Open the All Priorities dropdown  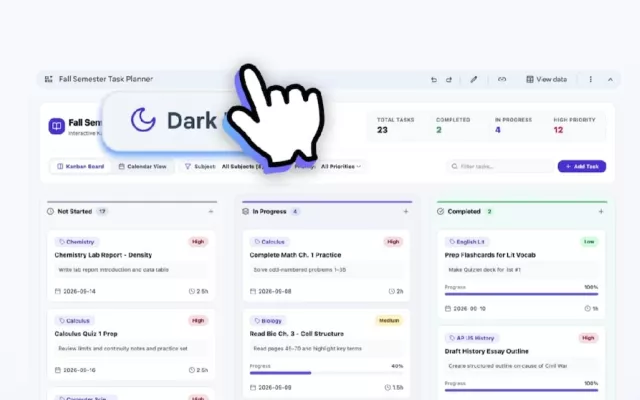(341, 167)
